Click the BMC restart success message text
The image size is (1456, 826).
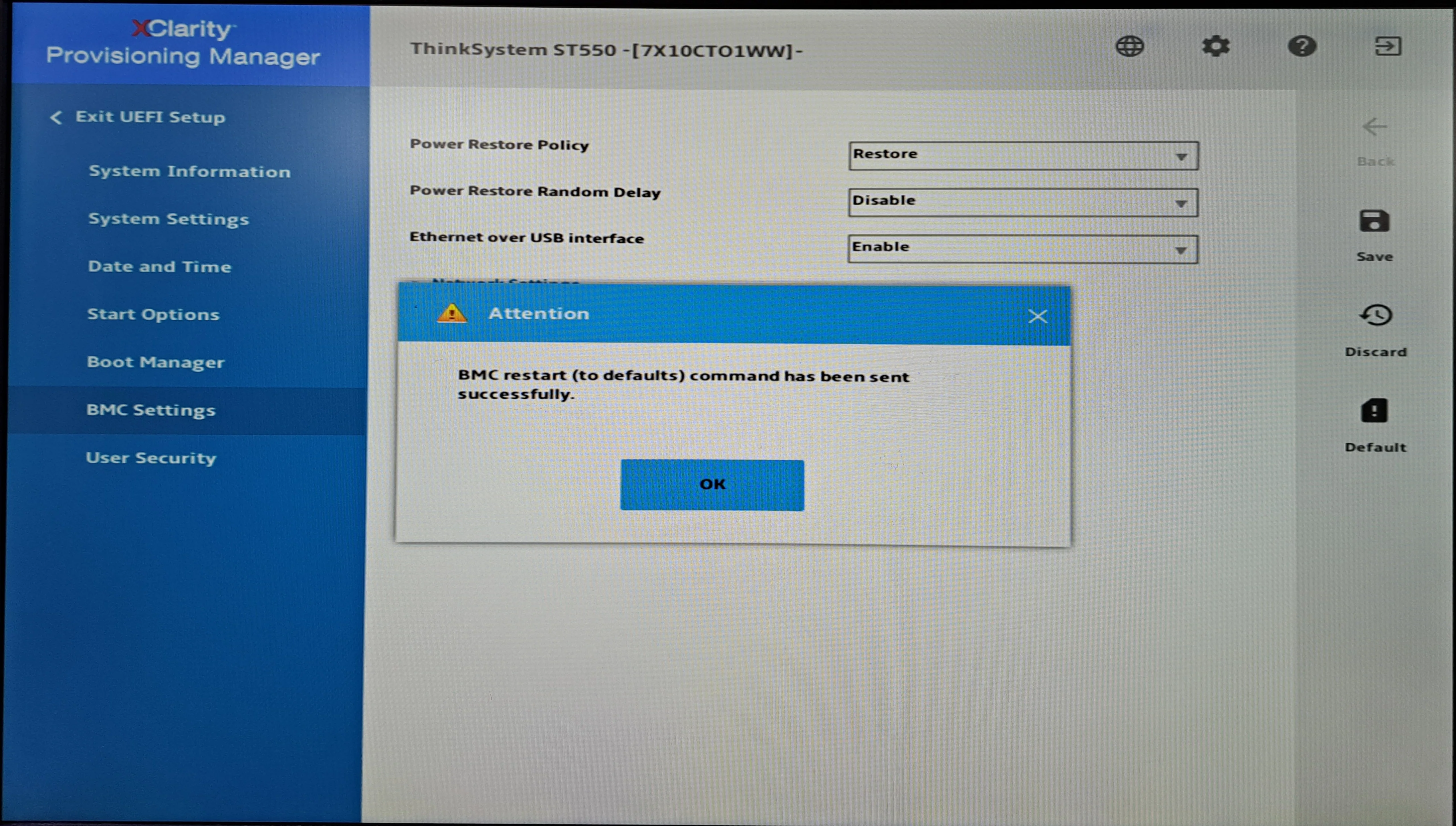(x=683, y=385)
